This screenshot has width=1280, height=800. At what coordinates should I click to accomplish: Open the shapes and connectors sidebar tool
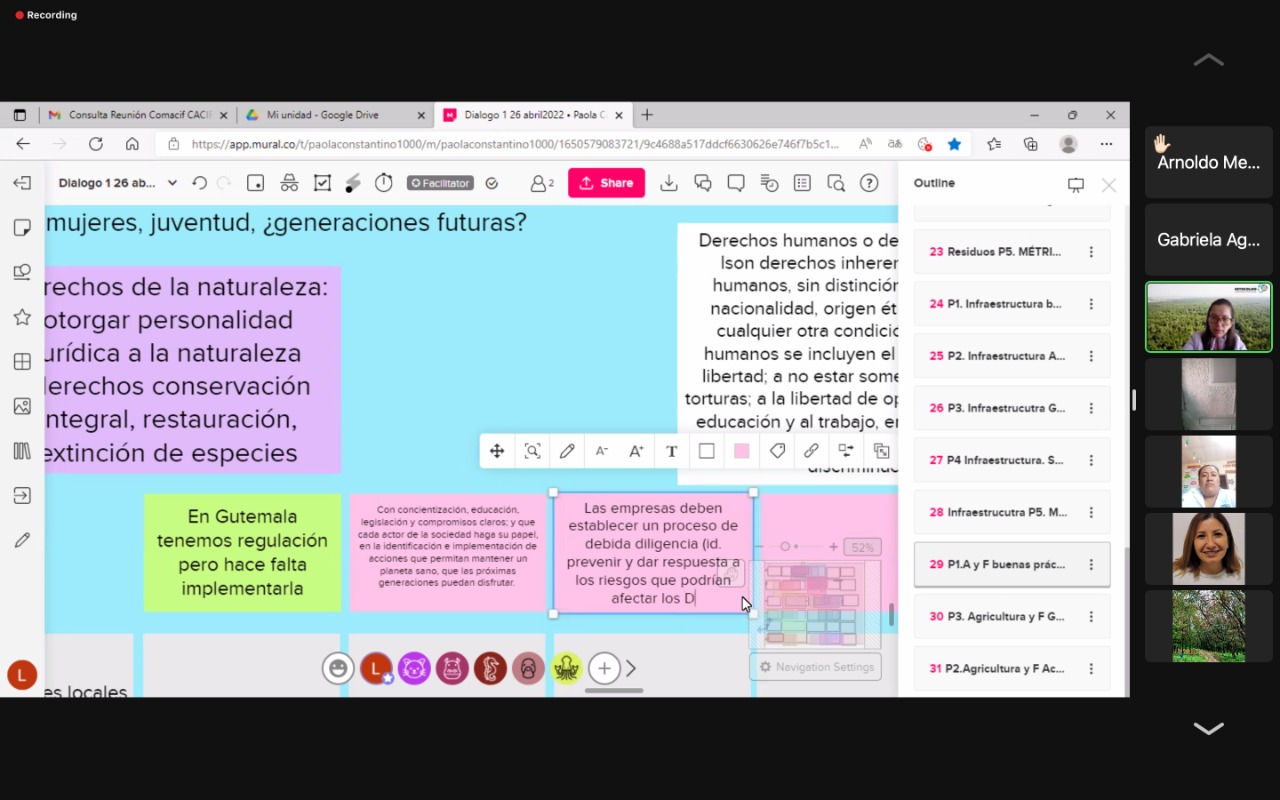[22, 272]
